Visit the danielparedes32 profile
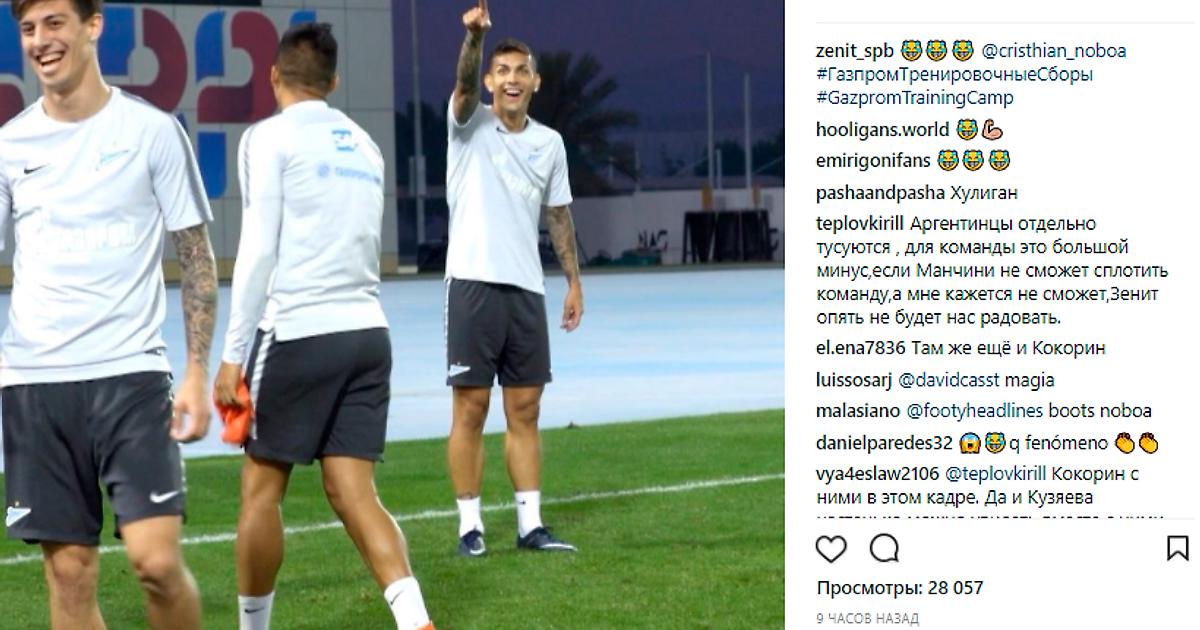 click(x=884, y=442)
